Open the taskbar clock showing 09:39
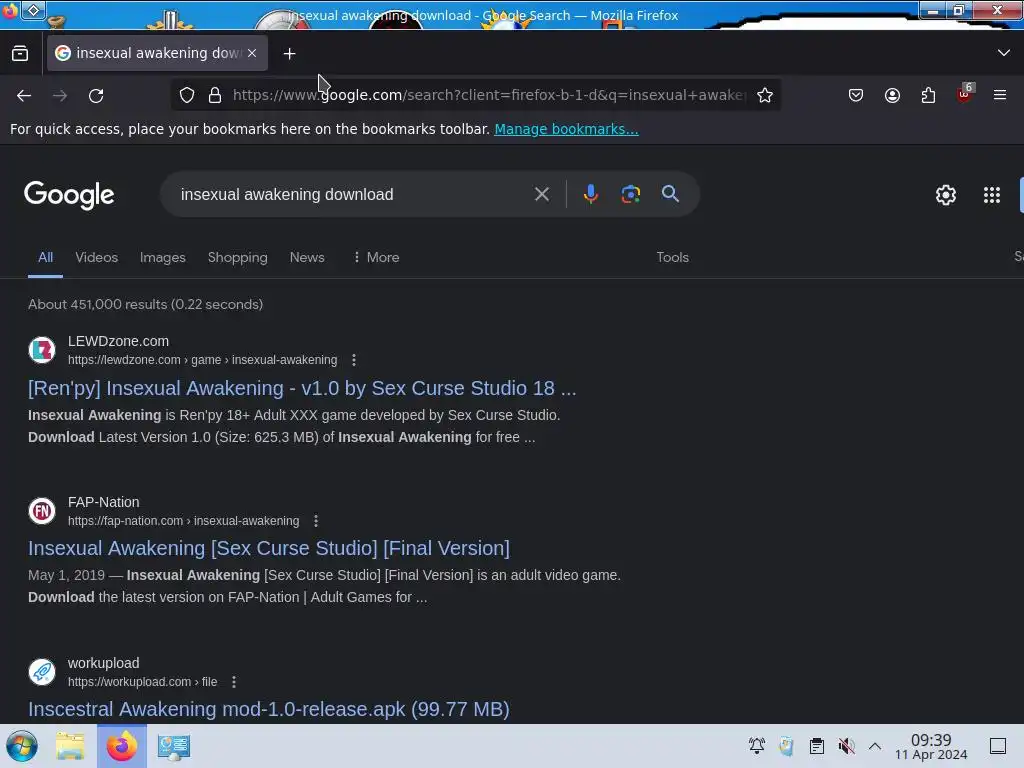Viewport: 1024px width, 768px height. 931,746
